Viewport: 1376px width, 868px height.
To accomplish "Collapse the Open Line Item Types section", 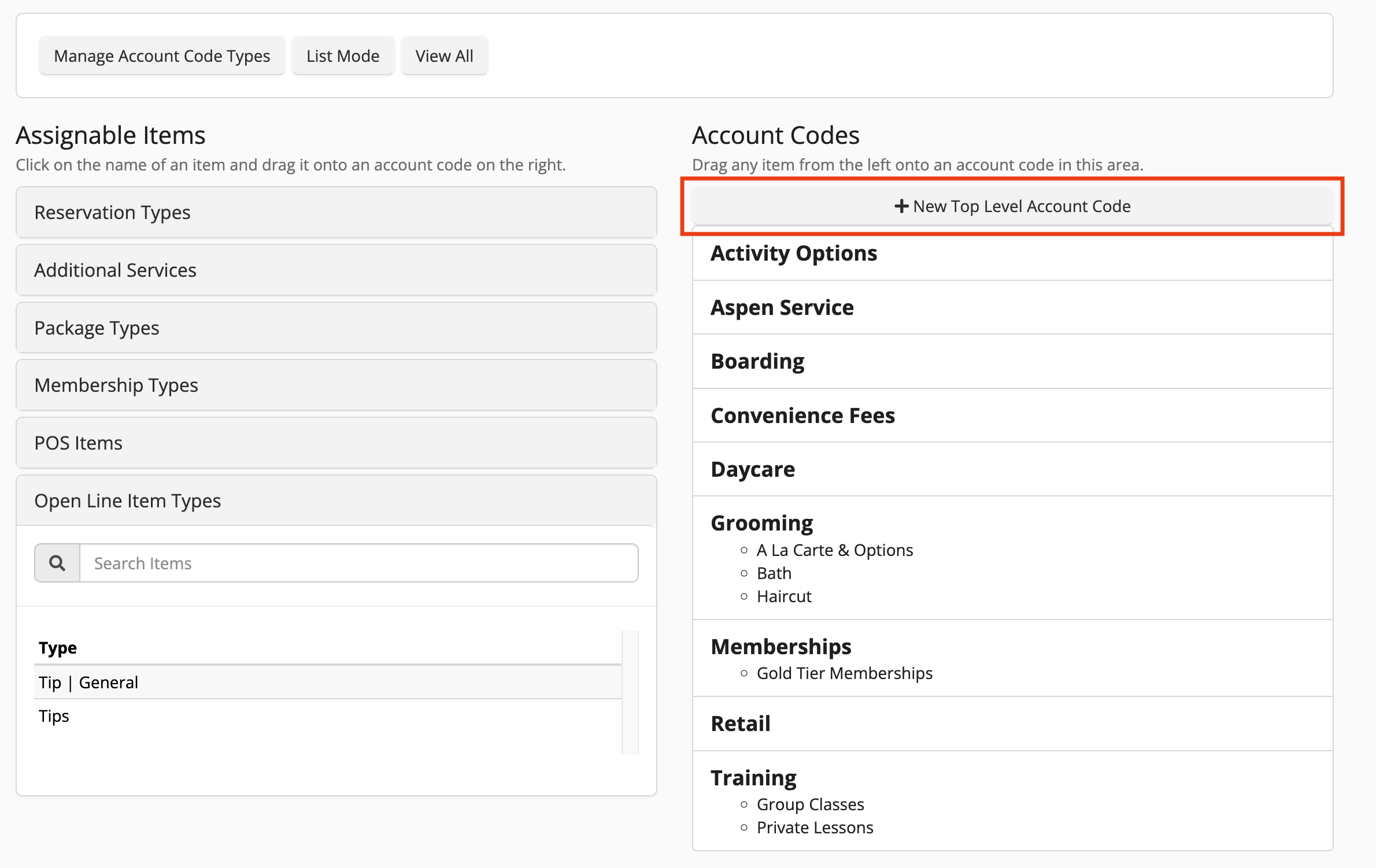I will coord(336,500).
